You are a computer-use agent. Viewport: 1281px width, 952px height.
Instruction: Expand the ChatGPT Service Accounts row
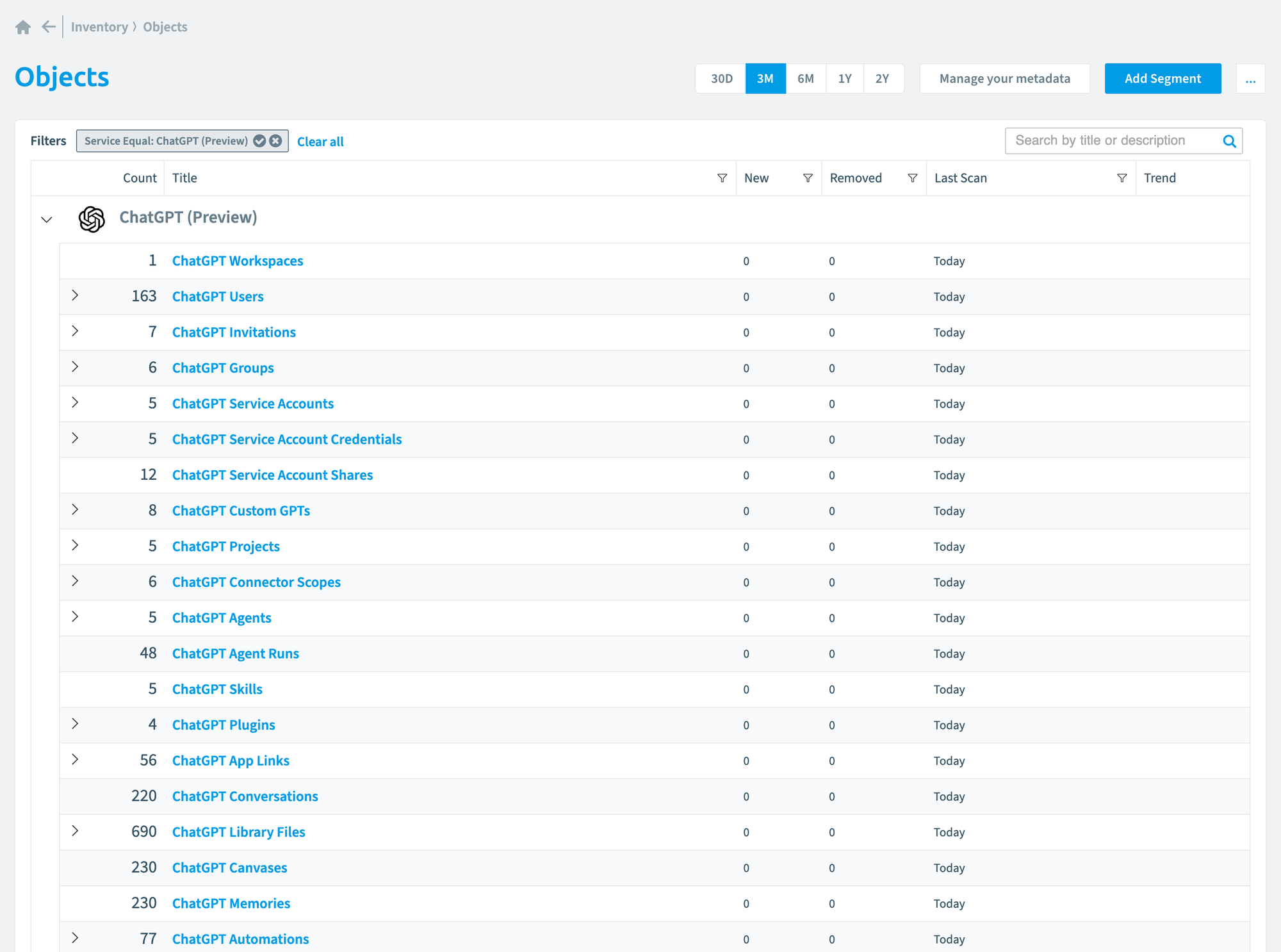[75, 402]
